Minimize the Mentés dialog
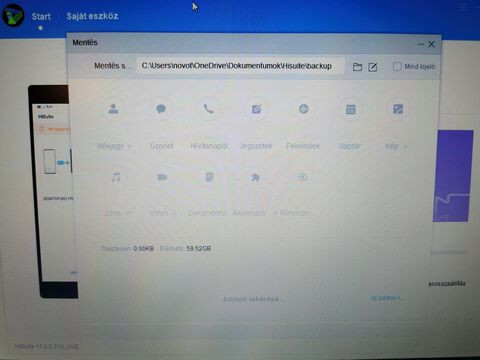 pos(421,44)
